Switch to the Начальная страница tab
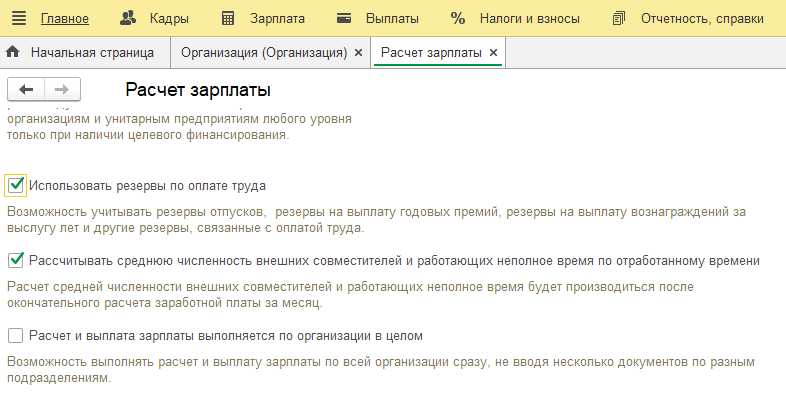786x394 pixels. tap(85, 53)
